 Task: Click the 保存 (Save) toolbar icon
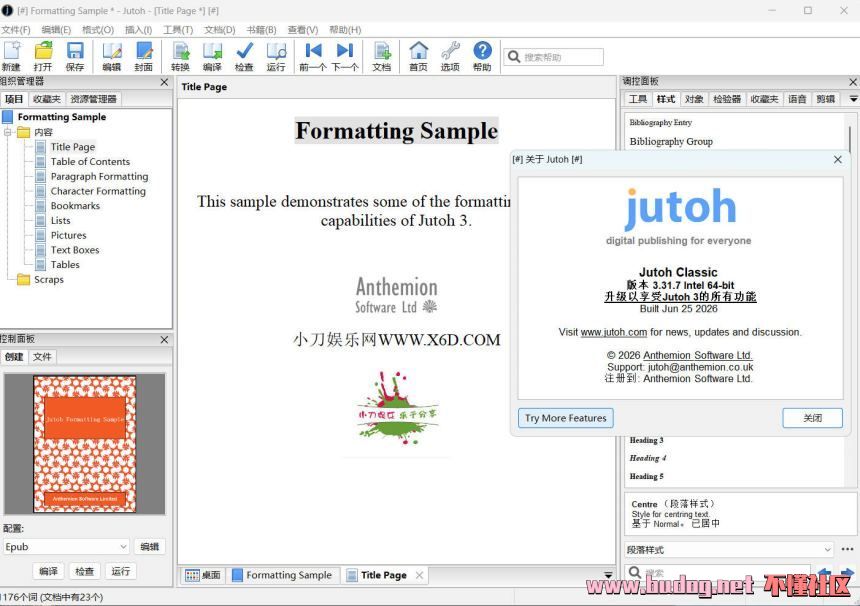(x=75, y=56)
